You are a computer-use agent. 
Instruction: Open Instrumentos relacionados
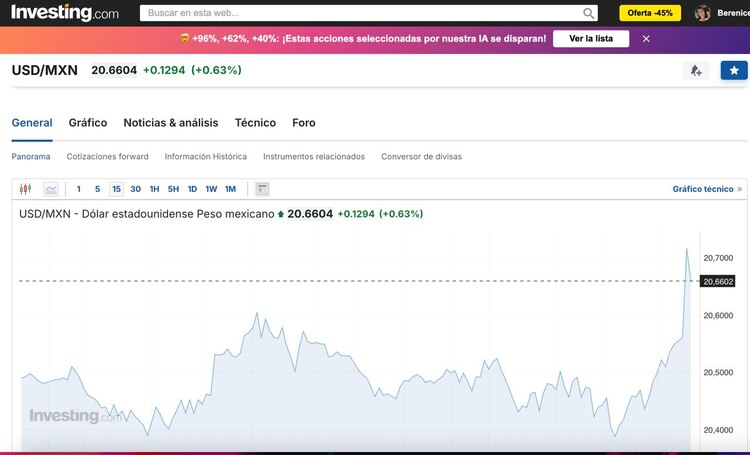click(314, 156)
